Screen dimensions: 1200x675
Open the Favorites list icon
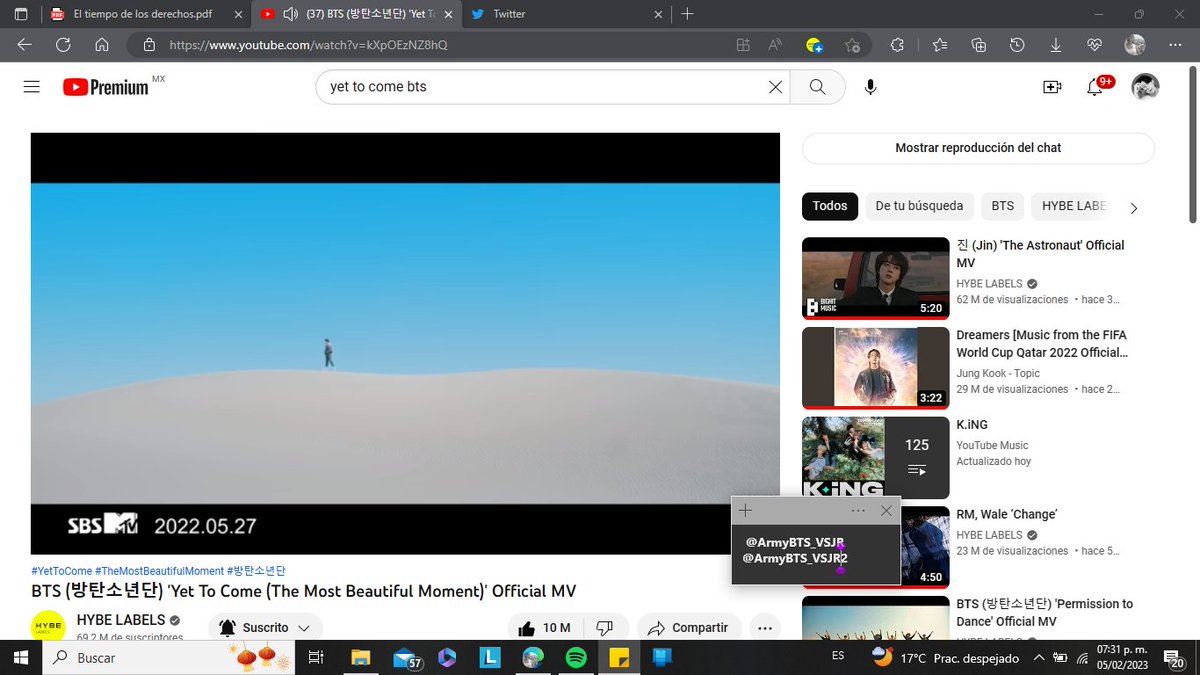pos(940,45)
